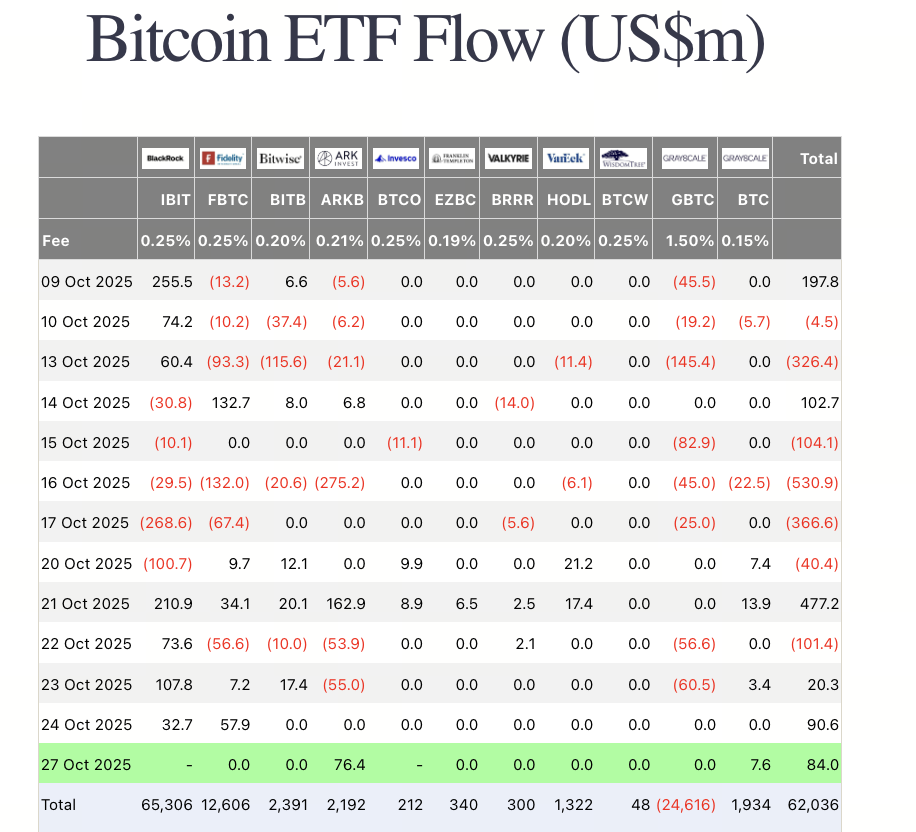This screenshot has width=916, height=832.
Task: Select the Bitwise logo in header
Action: (280, 158)
